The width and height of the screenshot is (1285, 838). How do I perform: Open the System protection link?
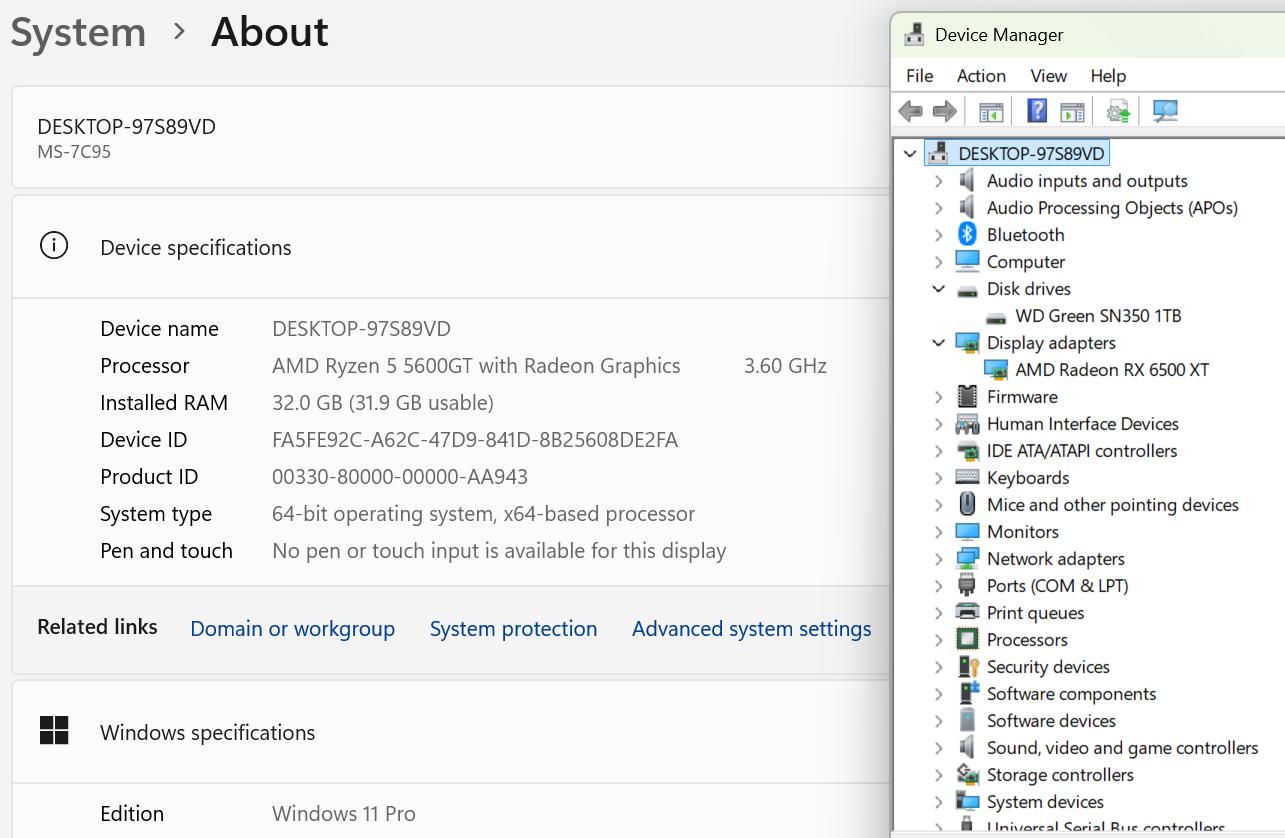(x=513, y=629)
